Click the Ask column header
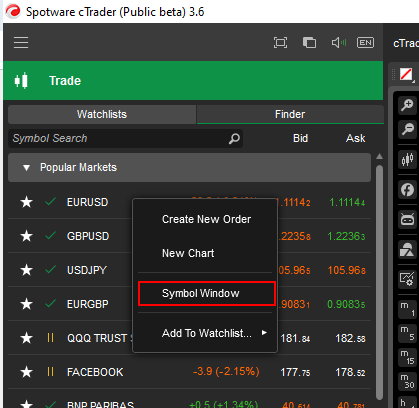419x408 pixels. [x=356, y=138]
